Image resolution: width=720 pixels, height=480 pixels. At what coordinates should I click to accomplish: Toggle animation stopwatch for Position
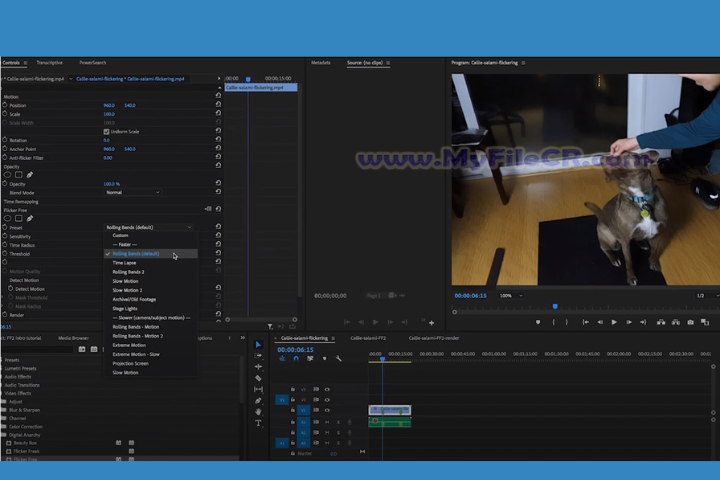point(5,105)
